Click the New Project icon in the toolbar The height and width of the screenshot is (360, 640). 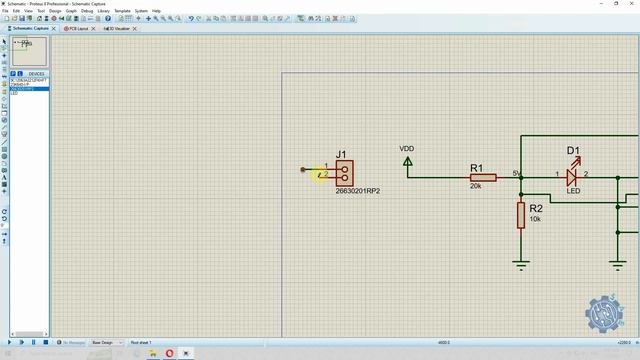pyautogui.click(x=7, y=19)
